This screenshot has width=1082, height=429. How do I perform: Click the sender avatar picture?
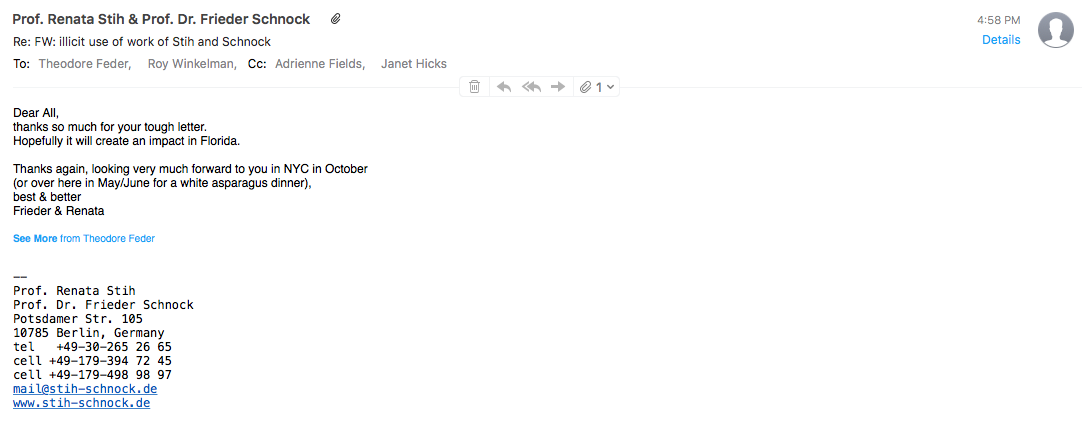click(1056, 30)
